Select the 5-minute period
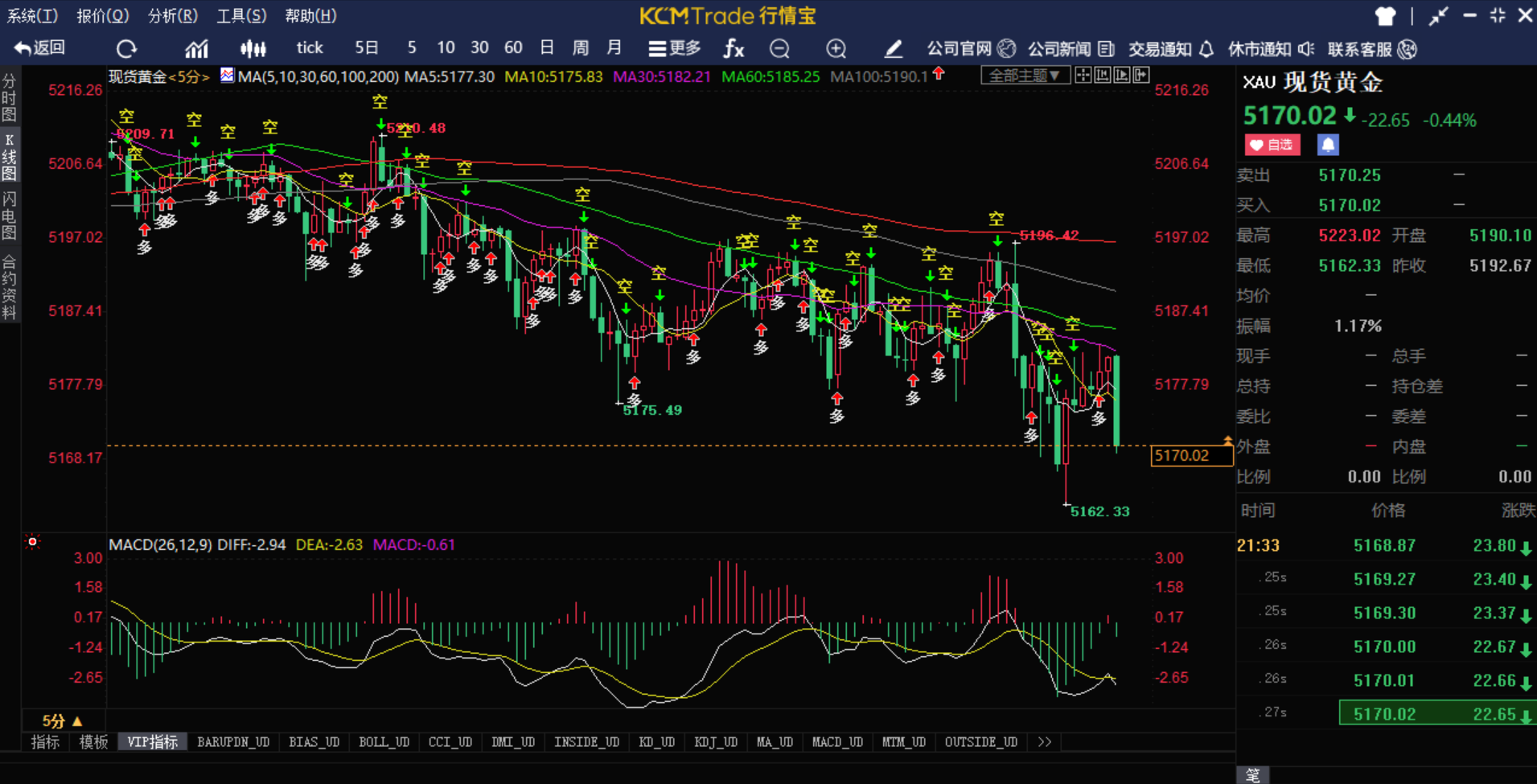The image size is (1537, 784). (x=412, y=48)
